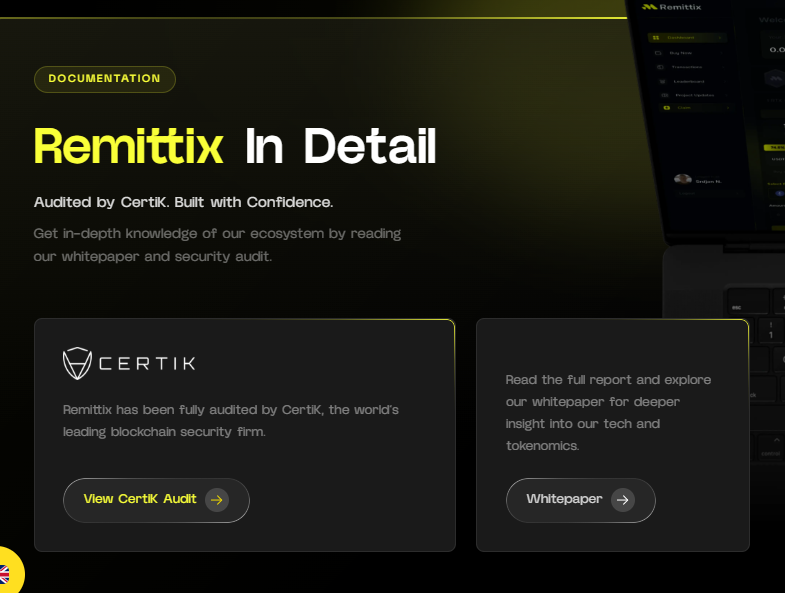
Task: Click the CertiK shield logo
Action: point(77,364)
